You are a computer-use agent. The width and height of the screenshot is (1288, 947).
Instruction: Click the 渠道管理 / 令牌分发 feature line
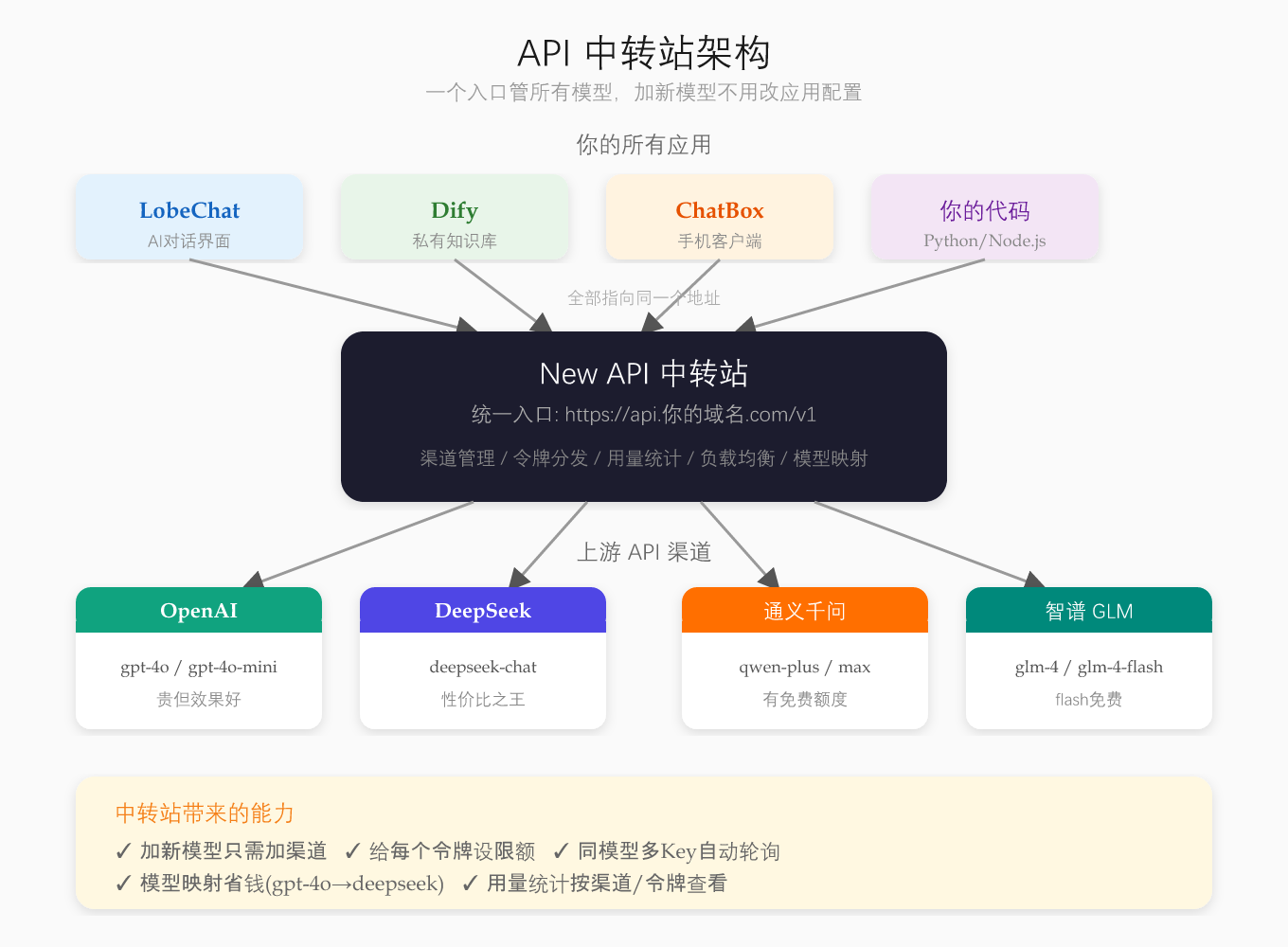(x=644, y=458)
